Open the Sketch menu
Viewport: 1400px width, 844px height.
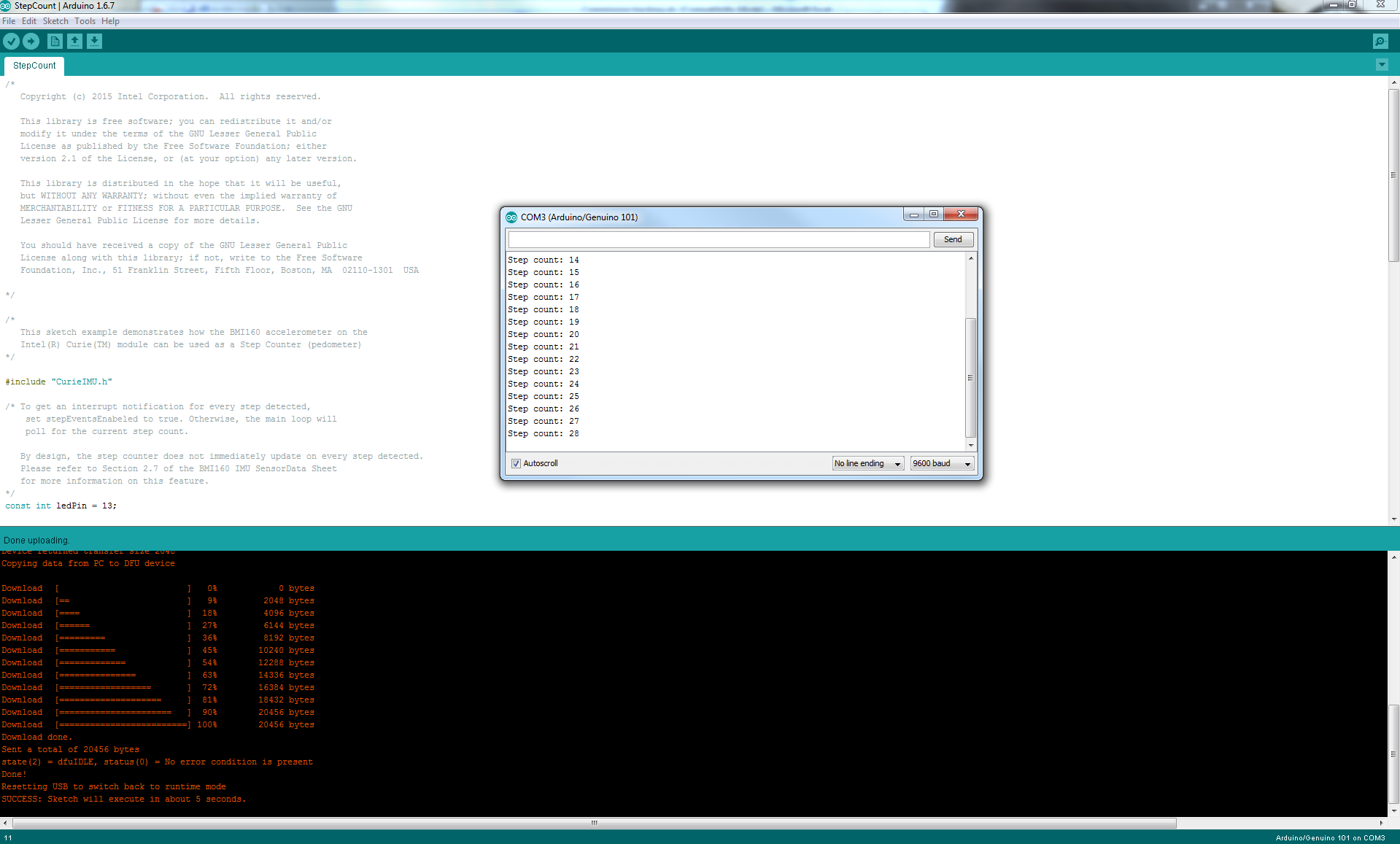pyautogui.click(x=55, y=21)
